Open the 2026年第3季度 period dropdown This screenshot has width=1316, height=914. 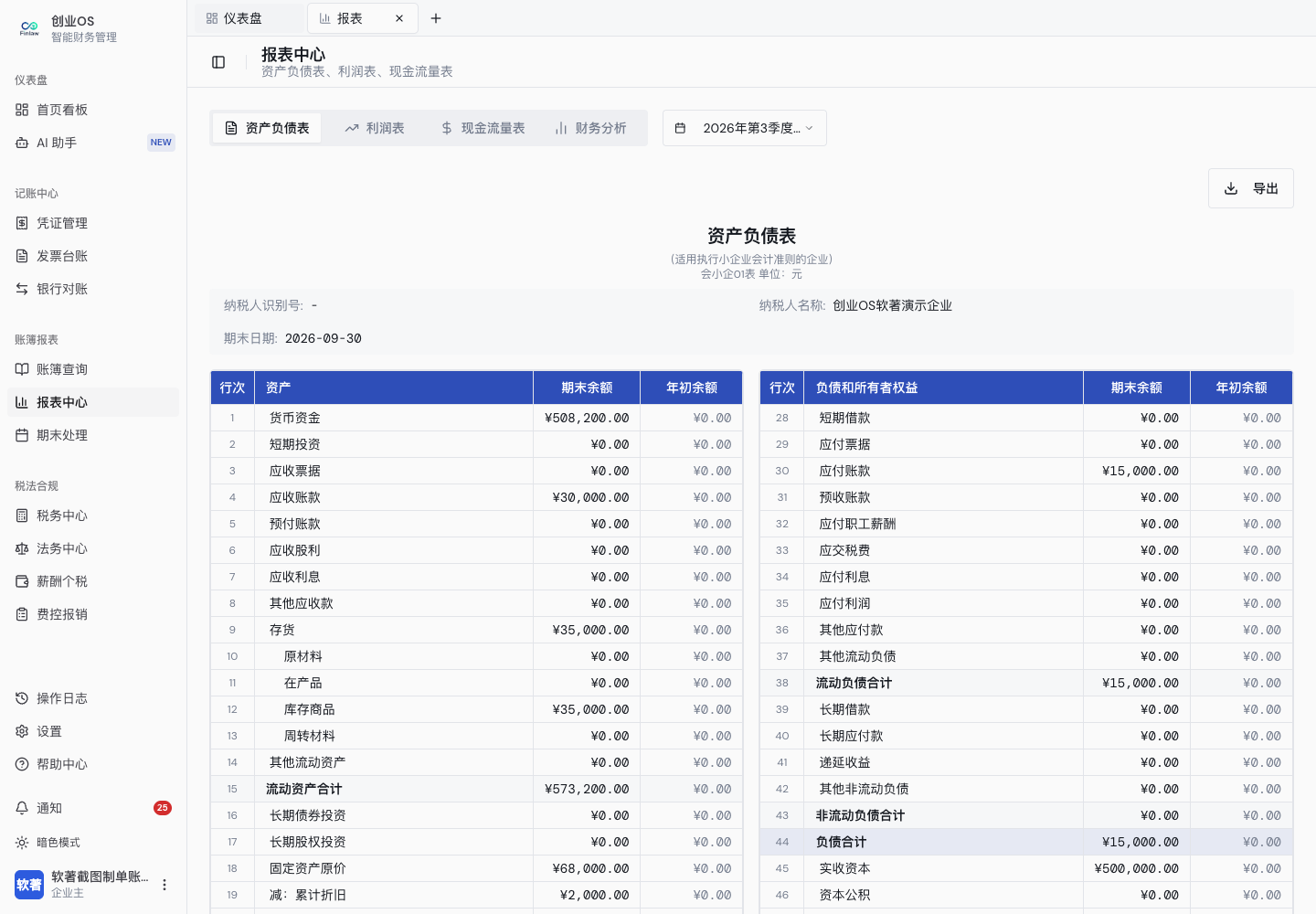(745, 128)
